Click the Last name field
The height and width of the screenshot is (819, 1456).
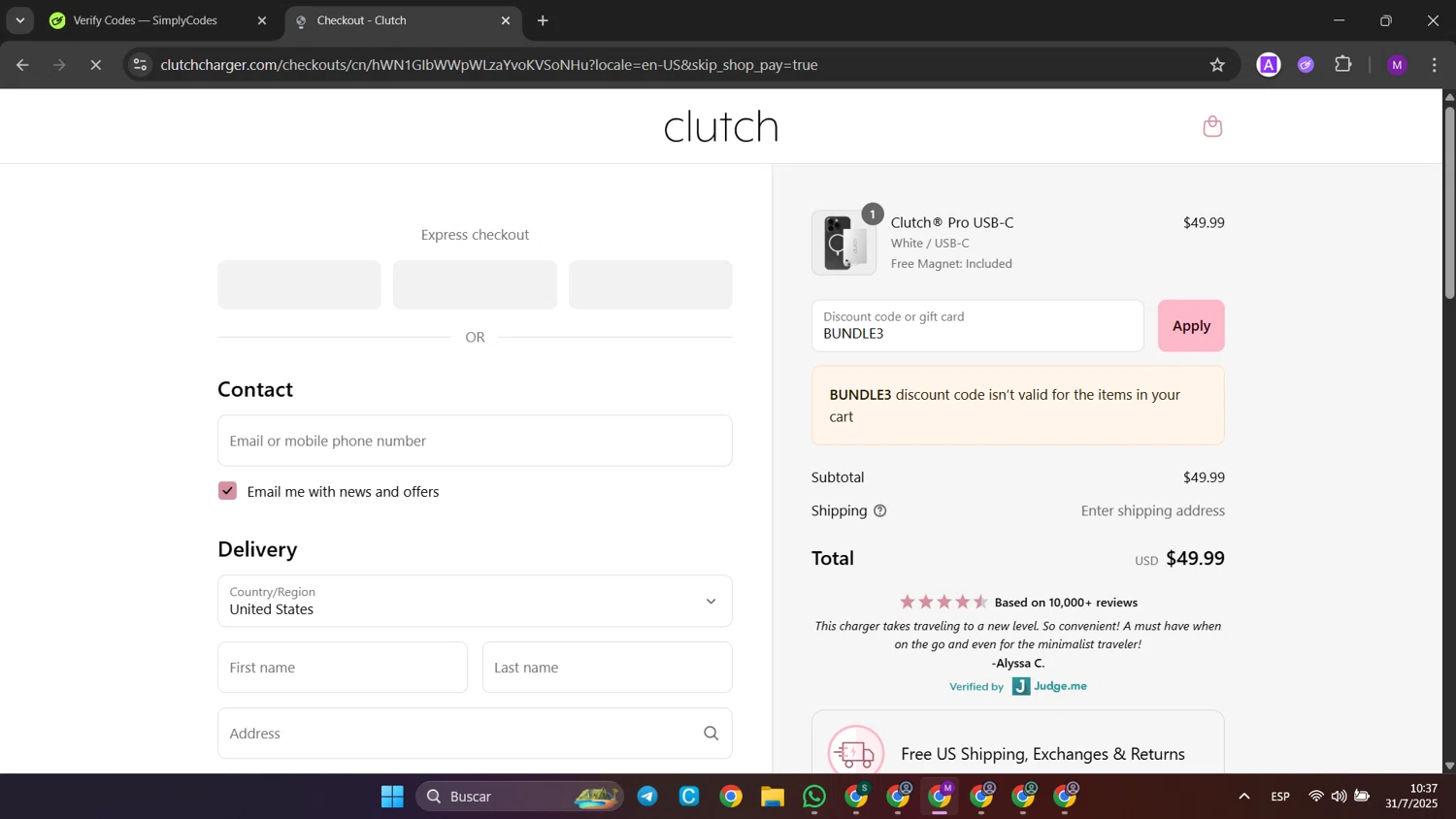point(607,668)
